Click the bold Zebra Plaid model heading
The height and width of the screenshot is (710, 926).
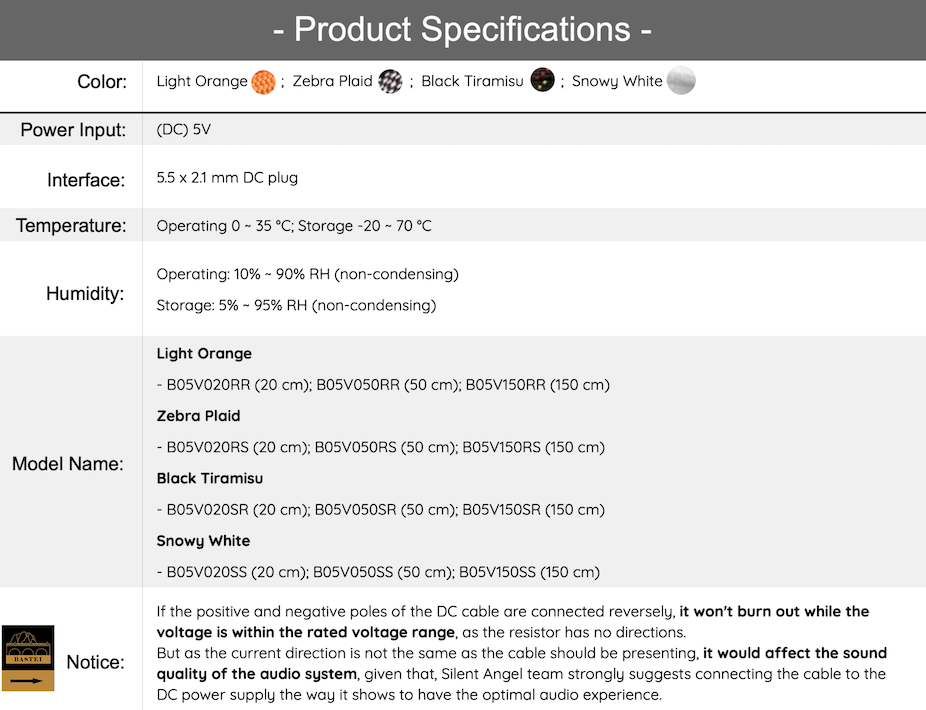[198, 416]
